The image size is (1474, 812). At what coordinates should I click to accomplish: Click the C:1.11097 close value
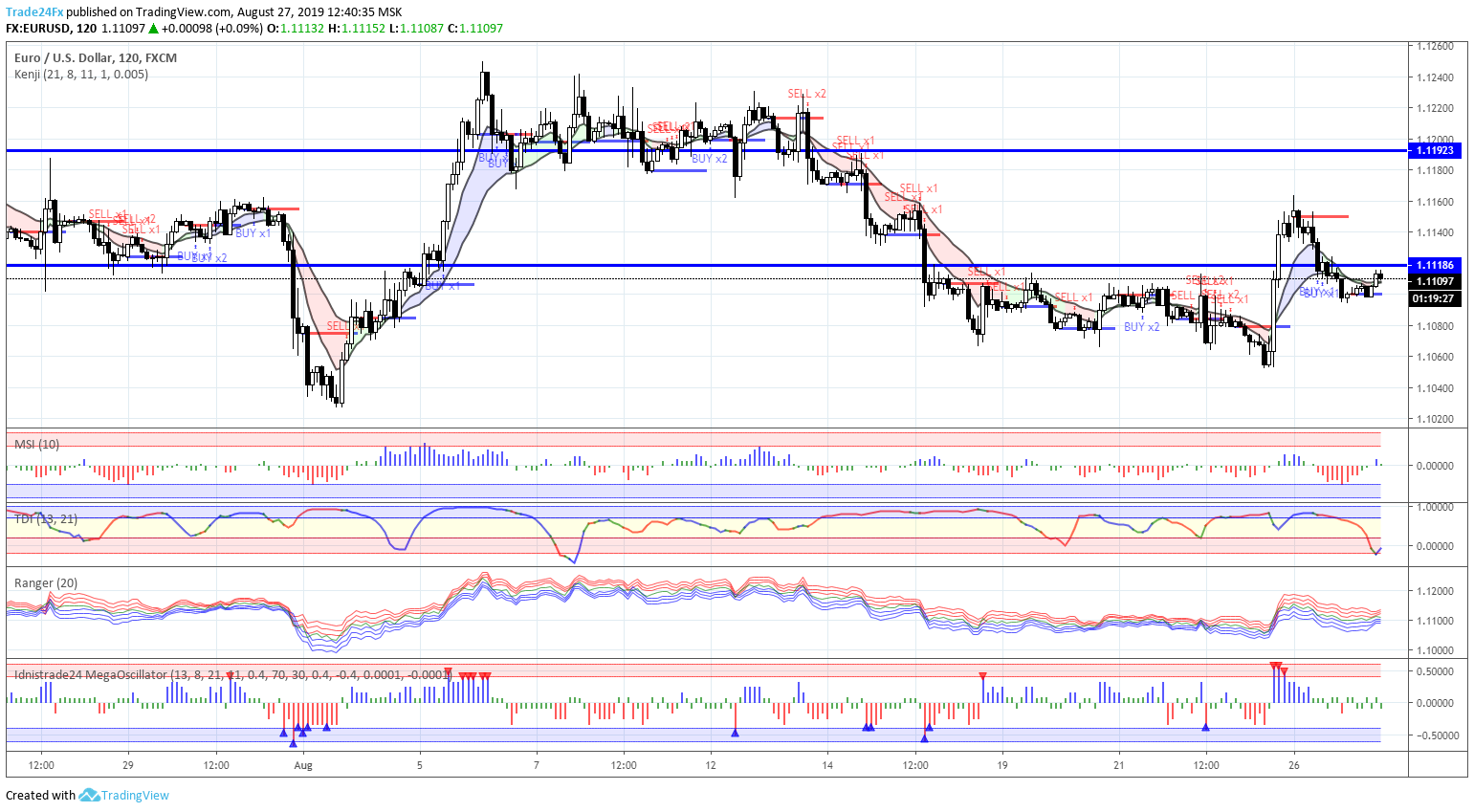pyautogui.click(x=475, y=29)
